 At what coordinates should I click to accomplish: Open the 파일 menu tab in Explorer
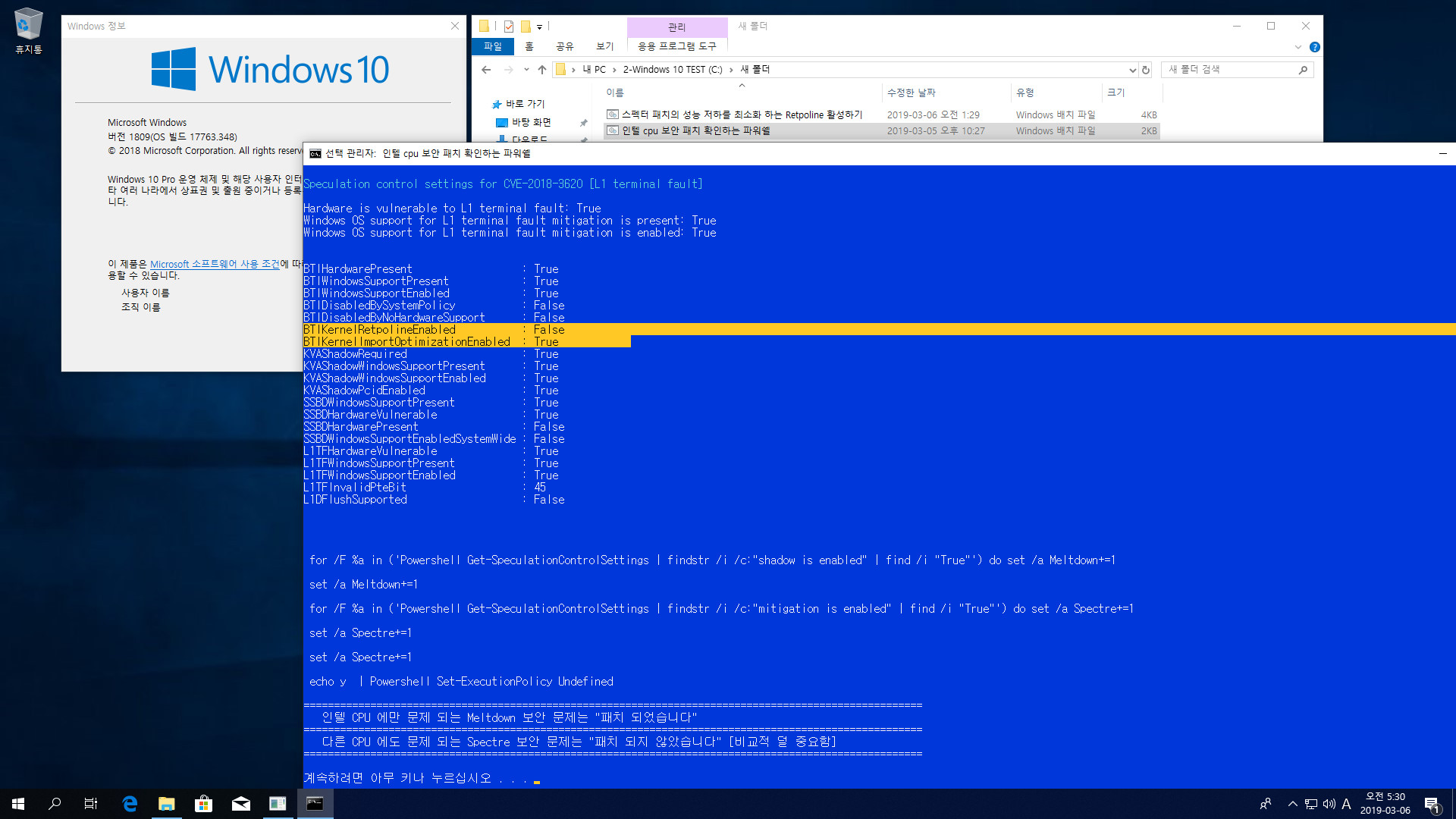tap(493, 46)
